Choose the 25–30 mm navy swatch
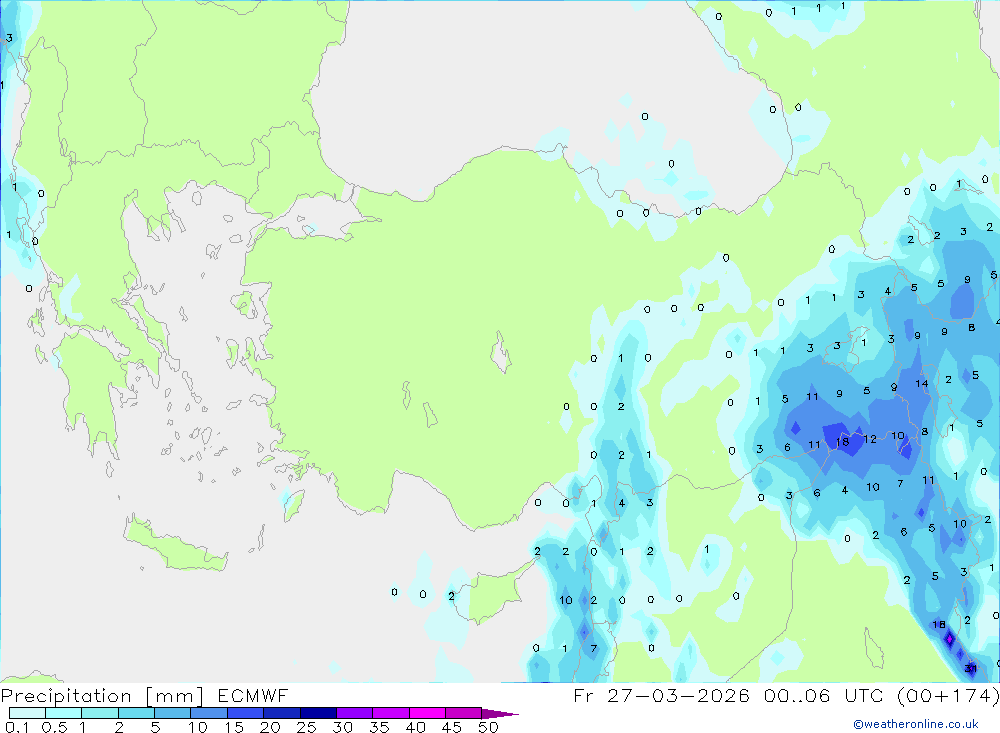 point(318,713)
